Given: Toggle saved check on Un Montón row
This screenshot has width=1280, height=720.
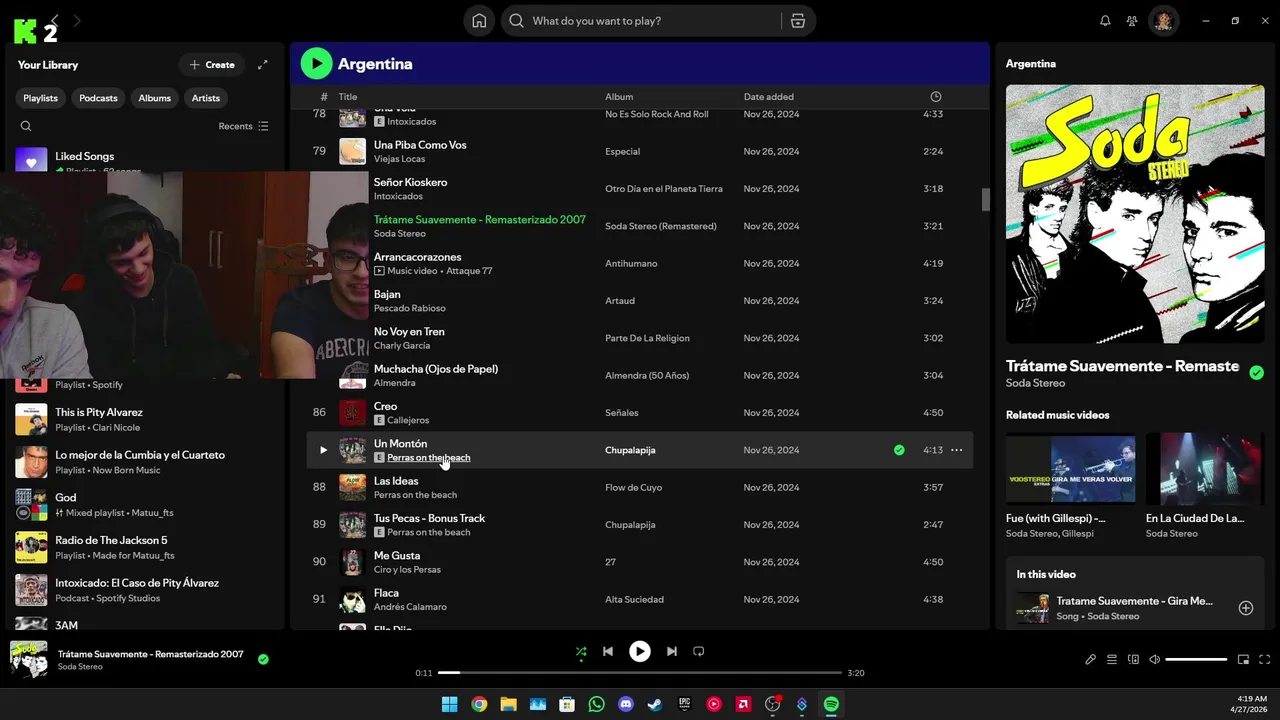Looking at the screenshot, I should coord(899,450).
